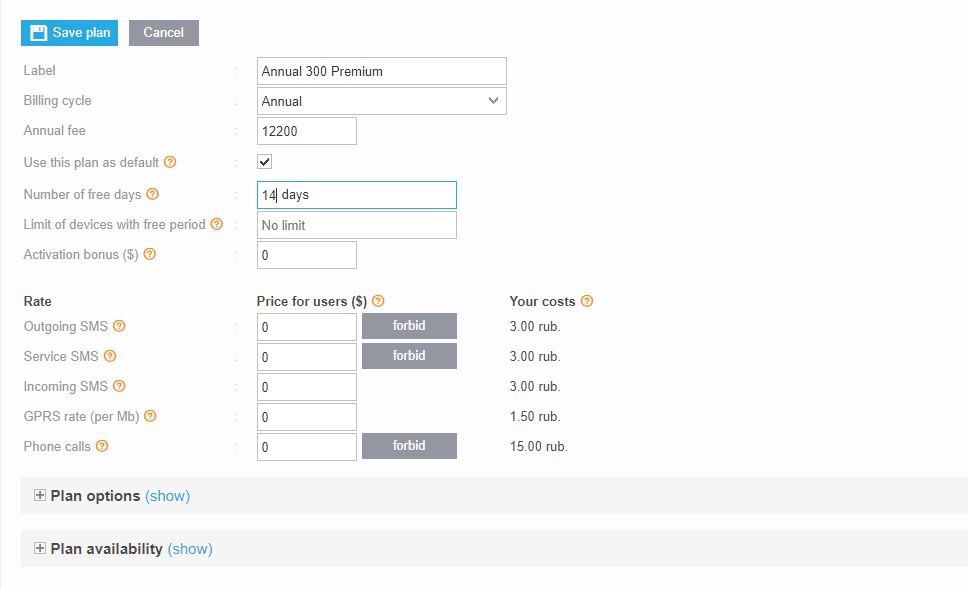Open help icon for Limit of devices with free period

pos(217,223)
